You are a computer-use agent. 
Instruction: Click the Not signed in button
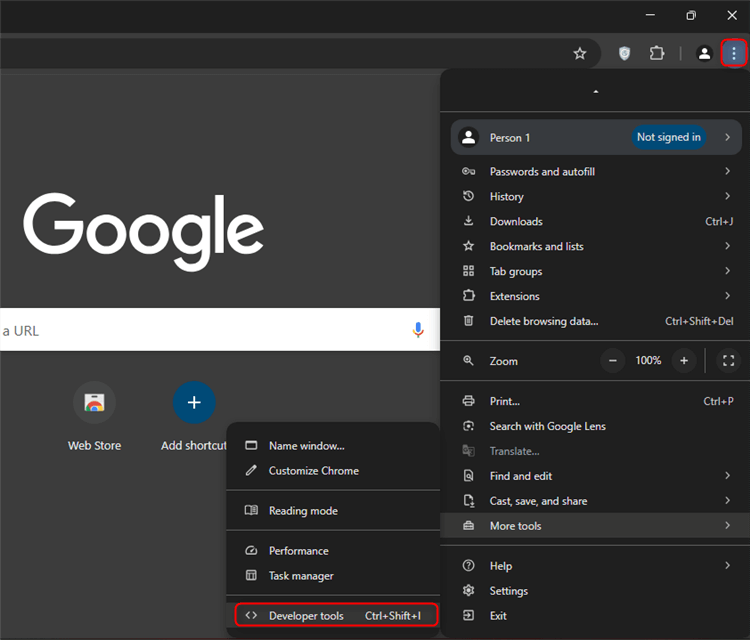coord(669,138)
